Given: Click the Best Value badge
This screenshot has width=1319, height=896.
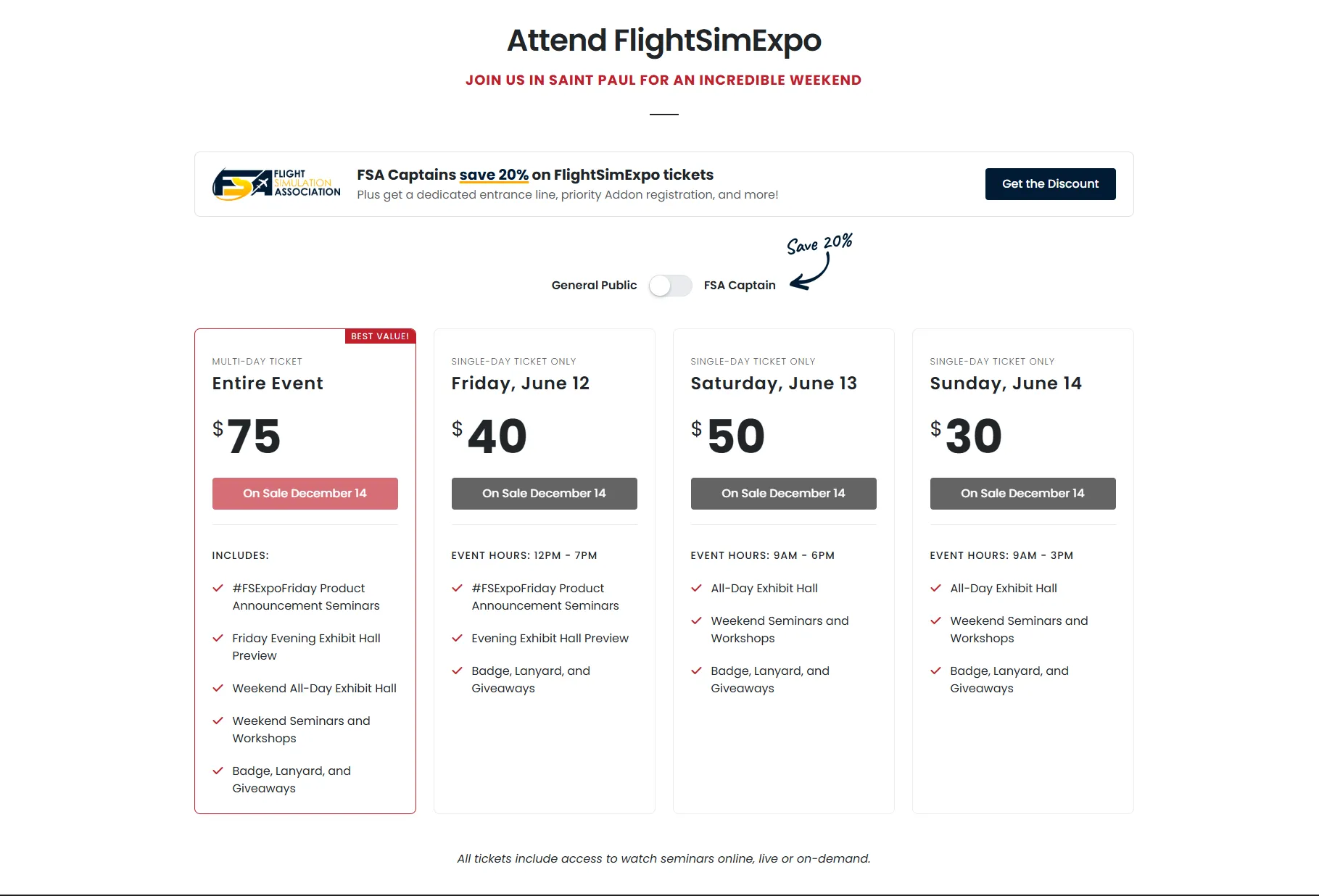Looking at the screenshot, I should [380, 336].
